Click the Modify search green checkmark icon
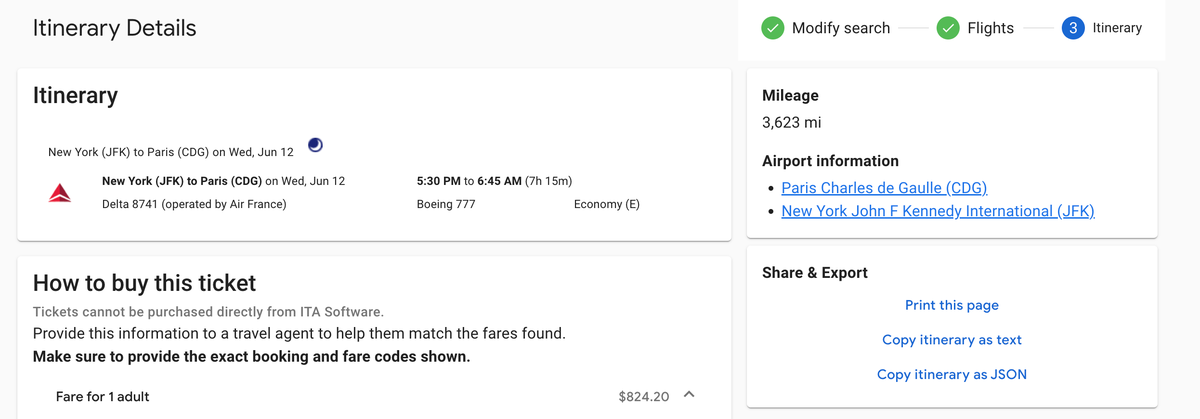The width and height of the screenshot is (1200, 419). tap(772, 28)
